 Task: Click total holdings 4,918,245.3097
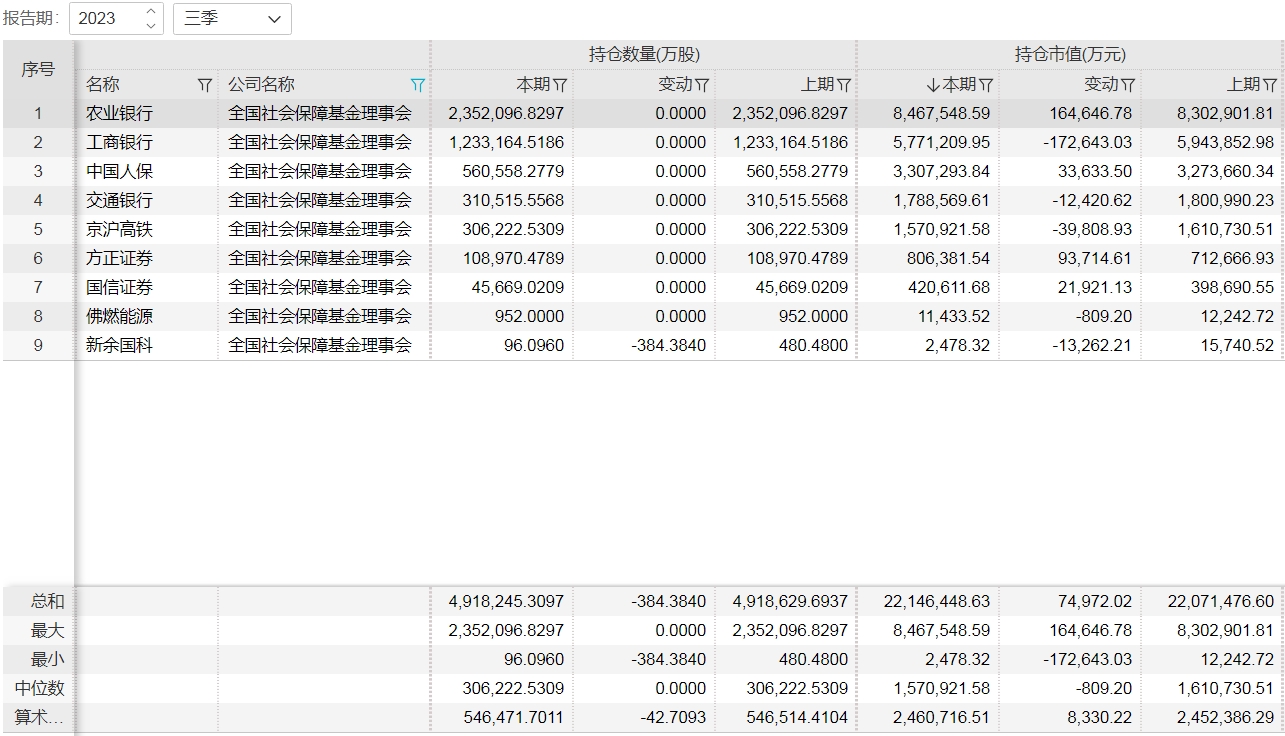coord(506,602)
